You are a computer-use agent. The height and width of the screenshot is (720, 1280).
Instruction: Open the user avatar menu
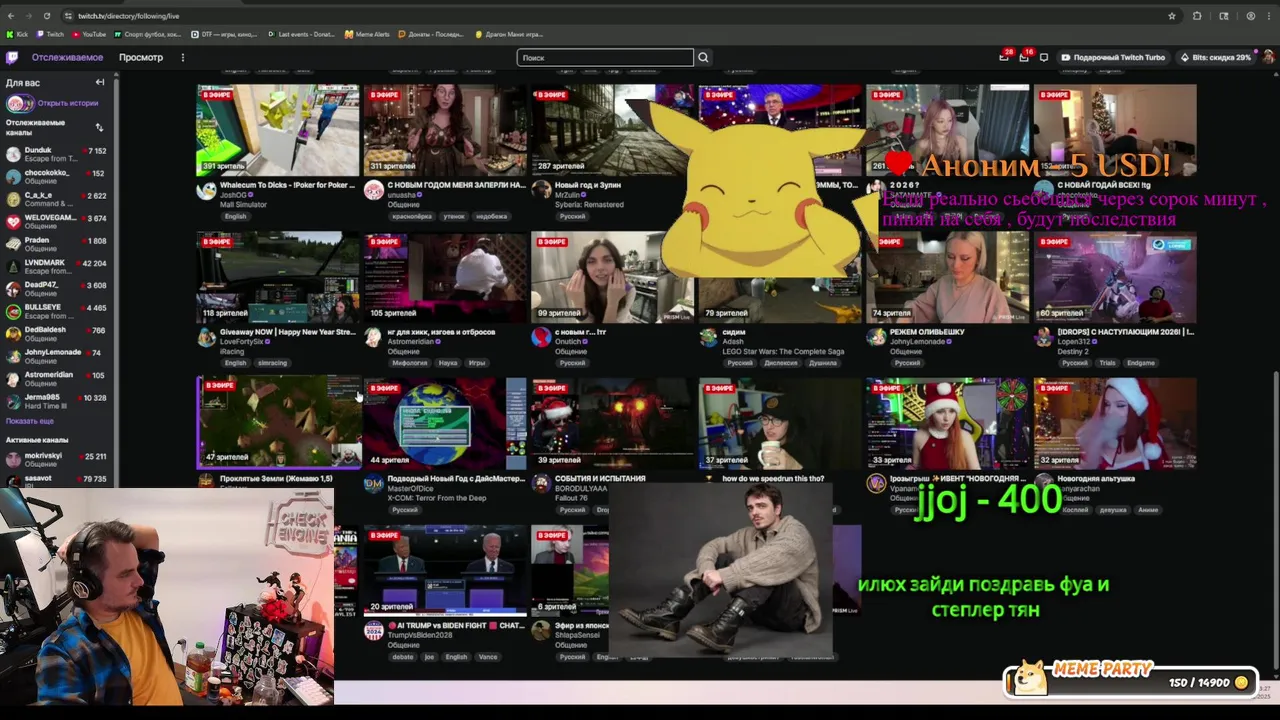click(1268, 57)
